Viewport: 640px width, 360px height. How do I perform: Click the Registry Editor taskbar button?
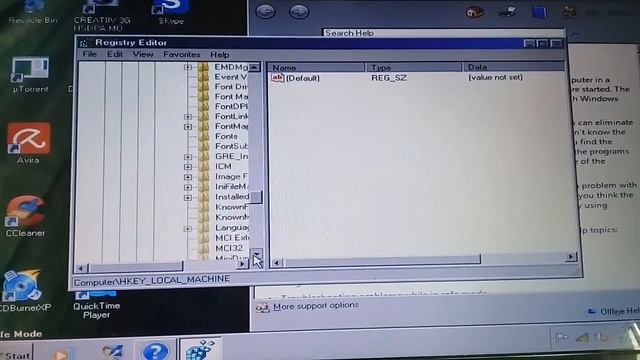click(x=200, y=349)
